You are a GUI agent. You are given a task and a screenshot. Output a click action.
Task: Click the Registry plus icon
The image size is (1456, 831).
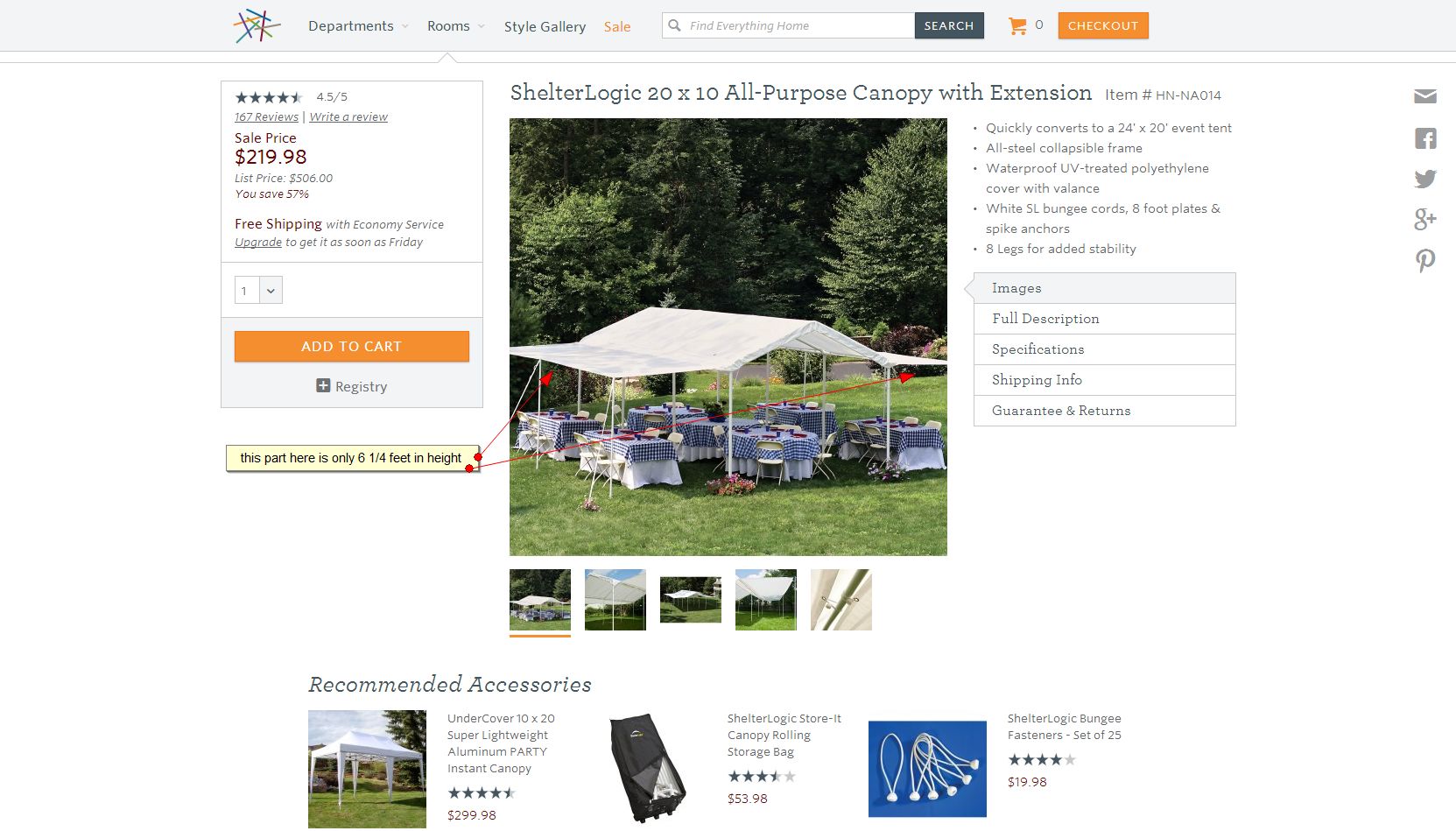[x=323, y=386]
